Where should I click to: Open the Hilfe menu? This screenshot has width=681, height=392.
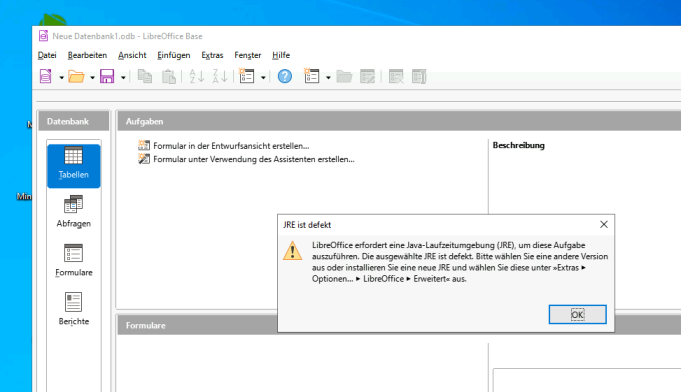(281, 55)
